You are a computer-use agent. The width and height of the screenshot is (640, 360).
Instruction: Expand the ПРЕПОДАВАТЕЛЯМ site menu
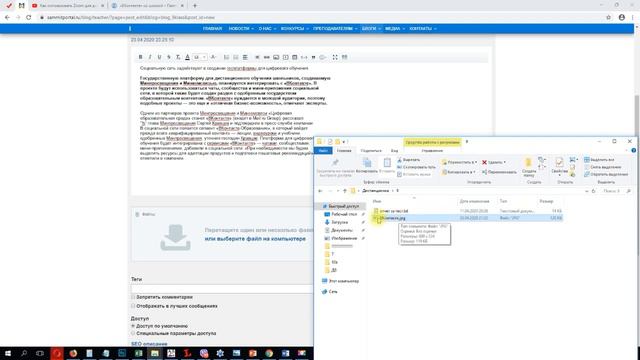click(x=335, y=29)
